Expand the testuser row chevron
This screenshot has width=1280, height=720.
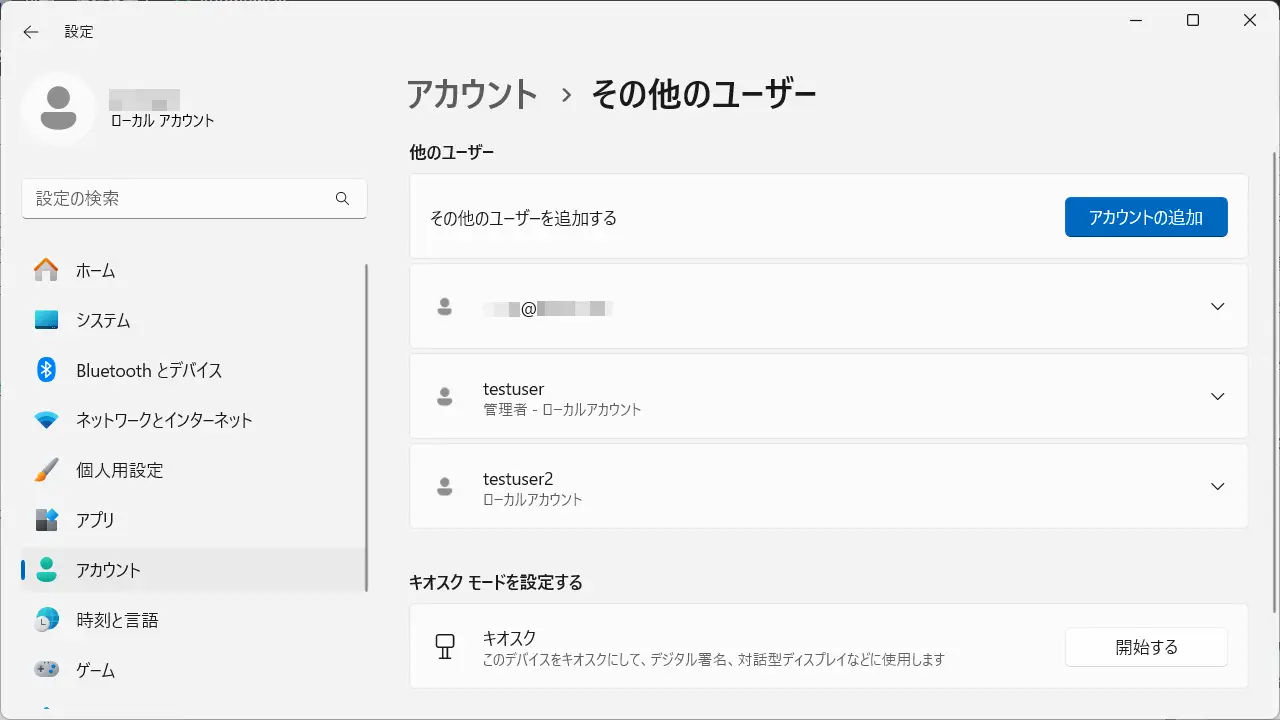tap(1217, 397)
